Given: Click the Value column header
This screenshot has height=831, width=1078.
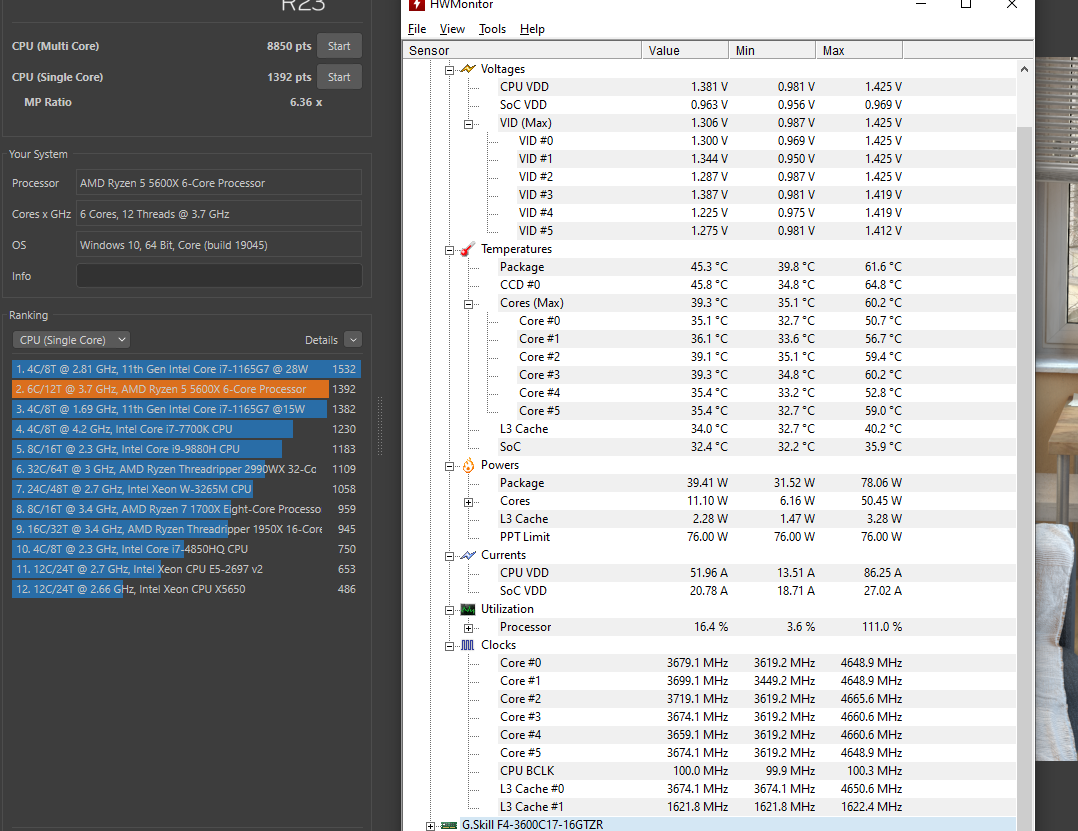Looking at the screenshot, I should pyautogui.click(x=685, y=50).
